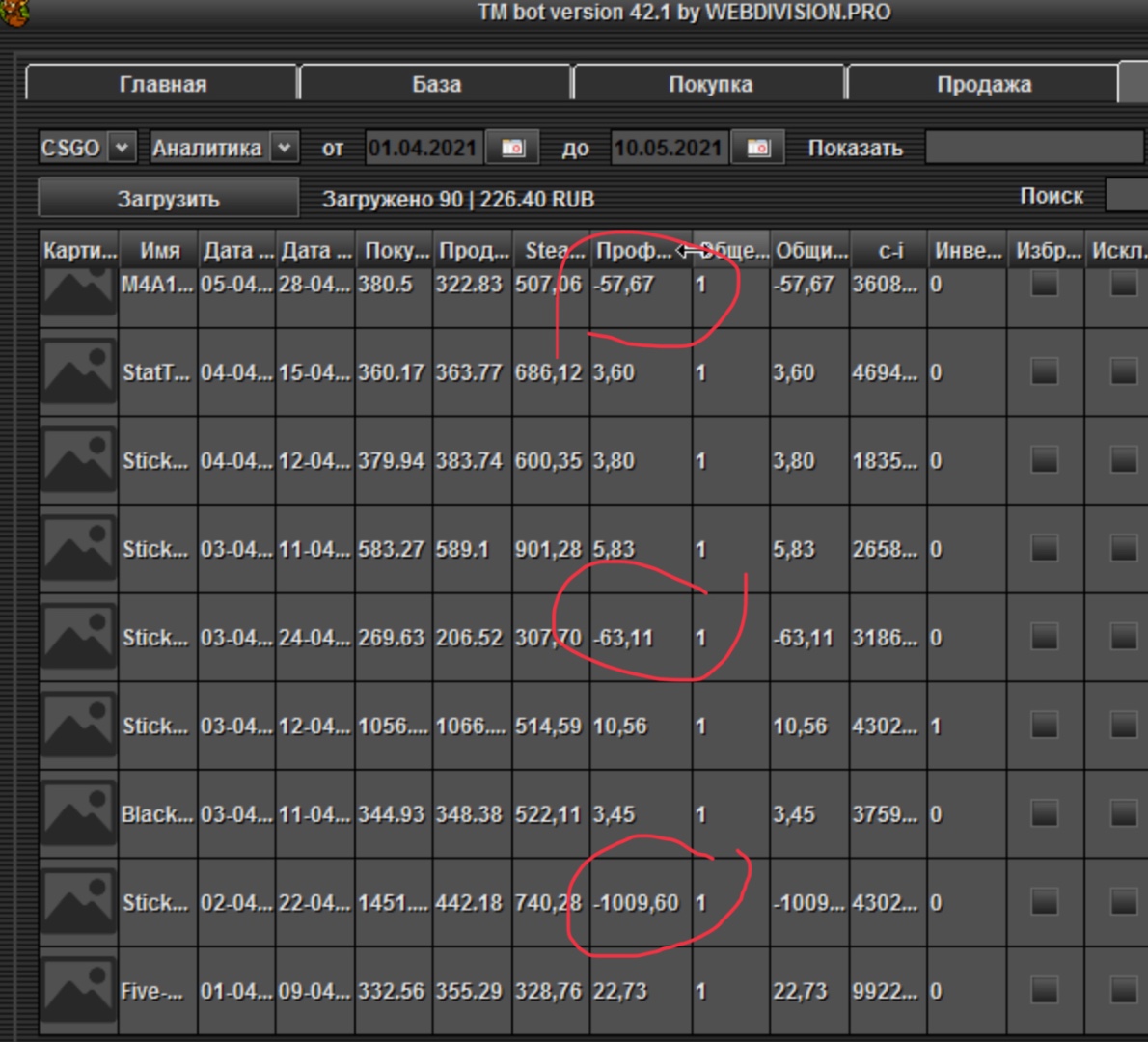Viewport: 1148px width, 1042px height.
Task: Expand the CSGO game dropdown
Action: [x=122, y=148]
